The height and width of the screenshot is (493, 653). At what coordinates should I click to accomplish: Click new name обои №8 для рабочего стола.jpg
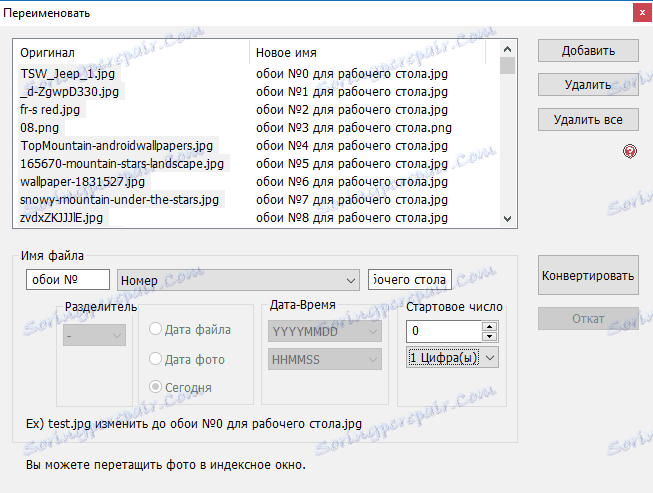pos(352,218)
